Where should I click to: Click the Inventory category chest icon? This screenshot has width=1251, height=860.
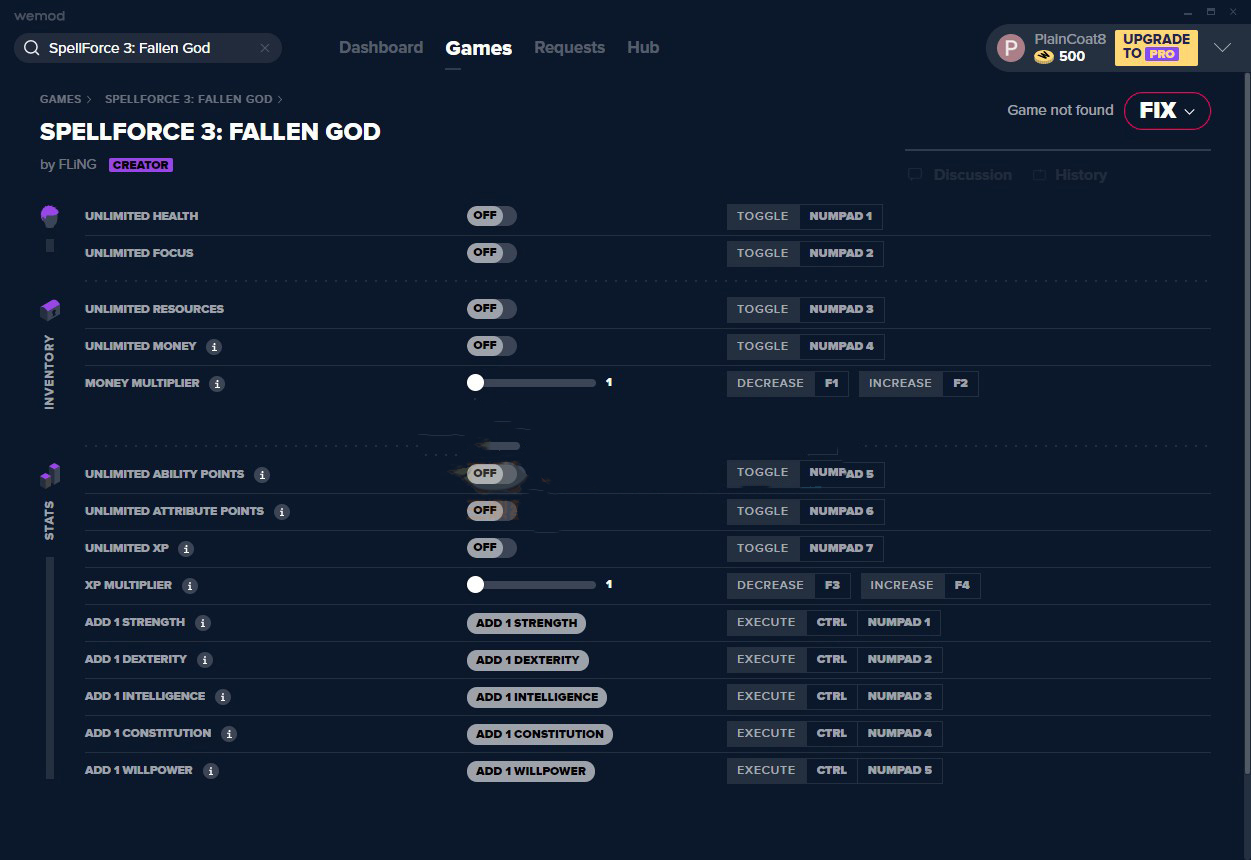pos(50,310)
